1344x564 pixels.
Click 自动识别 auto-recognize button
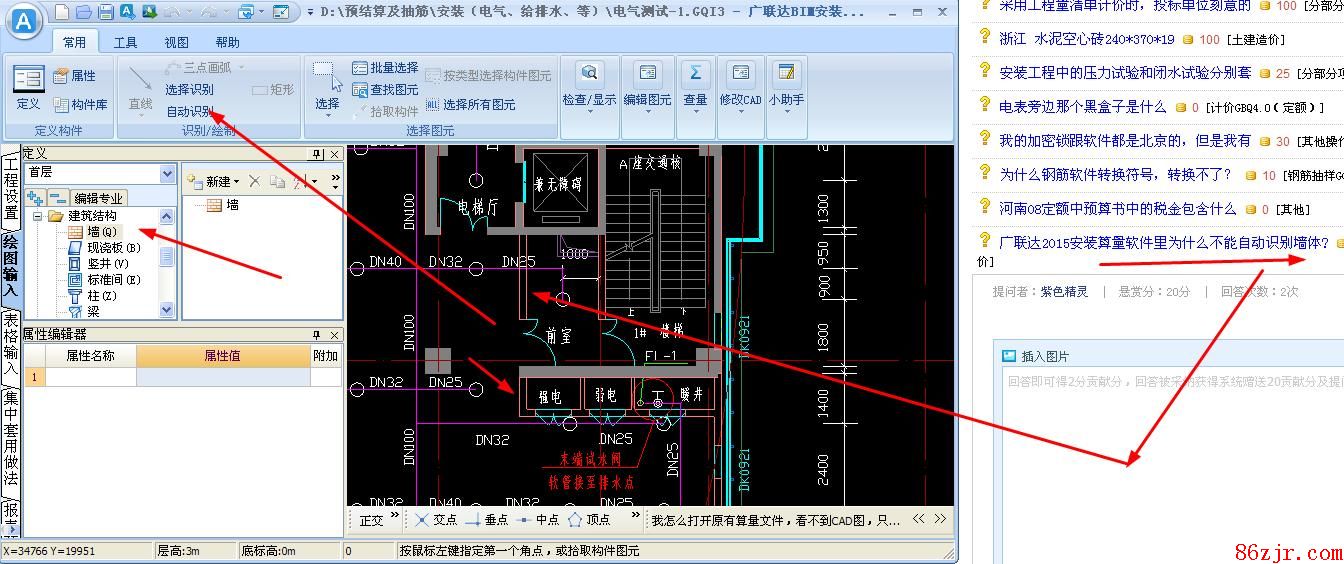pyautogui.click(x=189, y=111)
